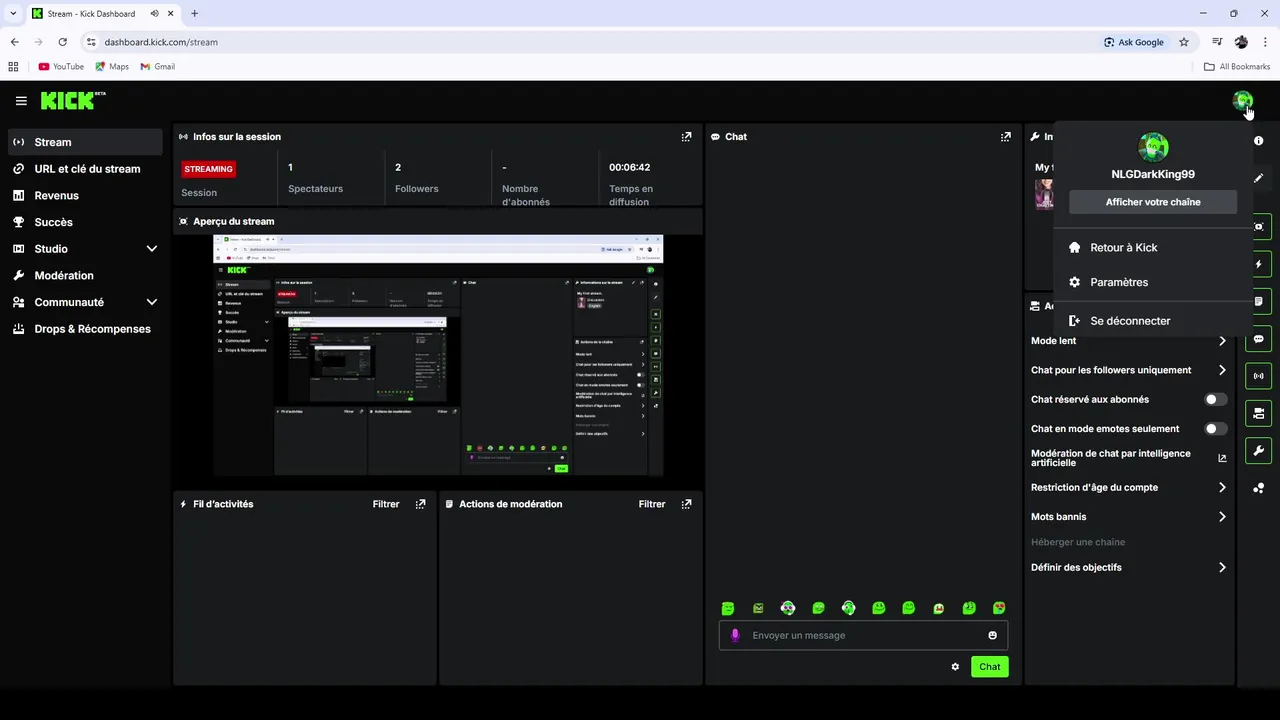This screenshot has width=1280, height=720.
Task: Click the chat bubble icon in right sidebar
Action: 1258,339
